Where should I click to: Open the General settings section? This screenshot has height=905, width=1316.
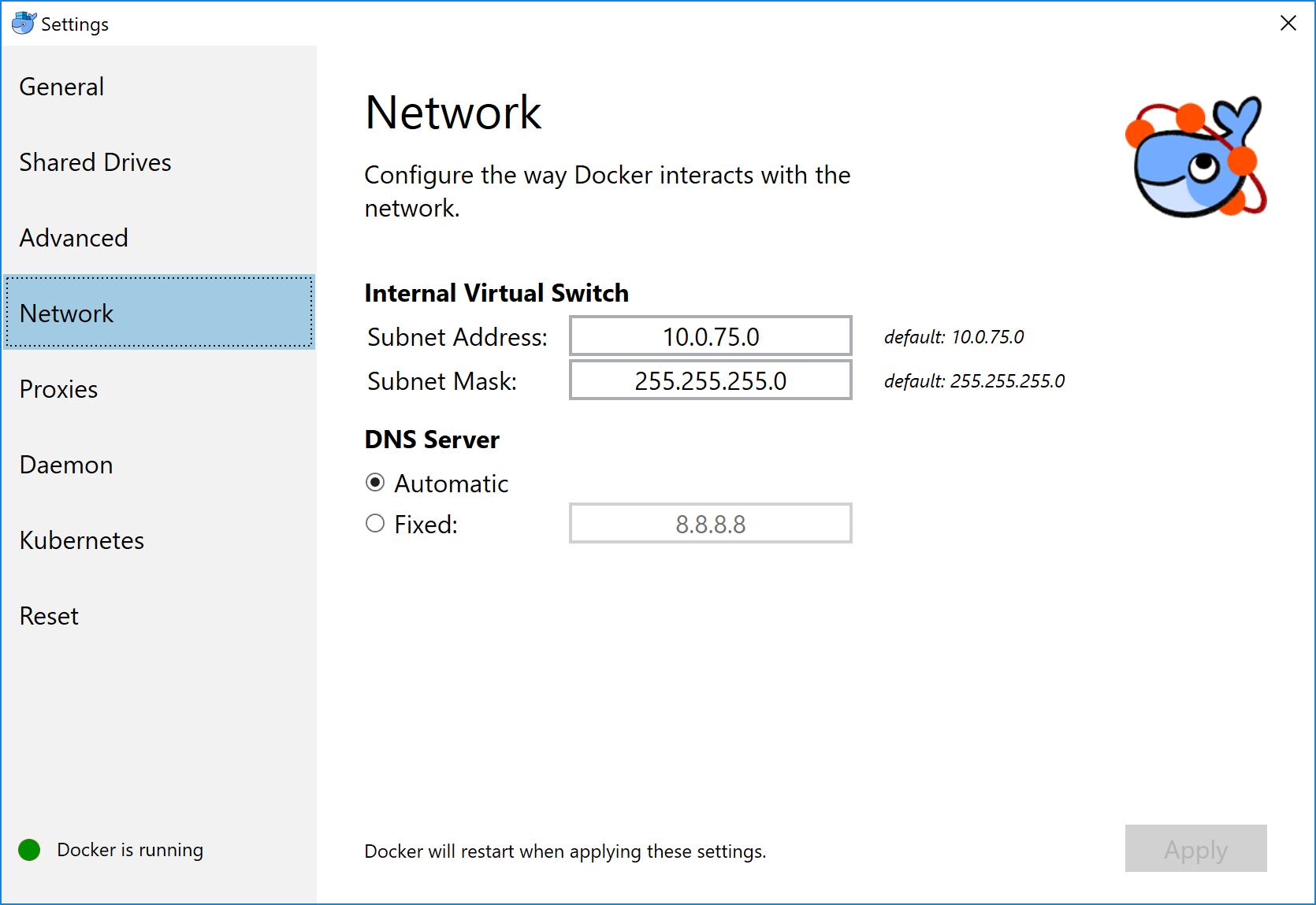[x=61, y=87]
